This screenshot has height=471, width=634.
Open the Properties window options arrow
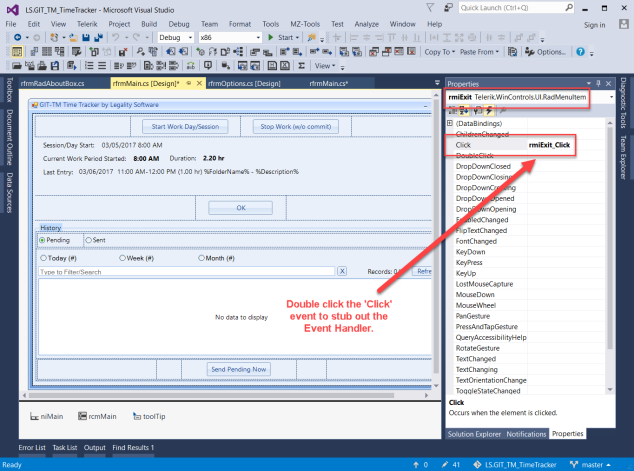click(x=589, y=83)
